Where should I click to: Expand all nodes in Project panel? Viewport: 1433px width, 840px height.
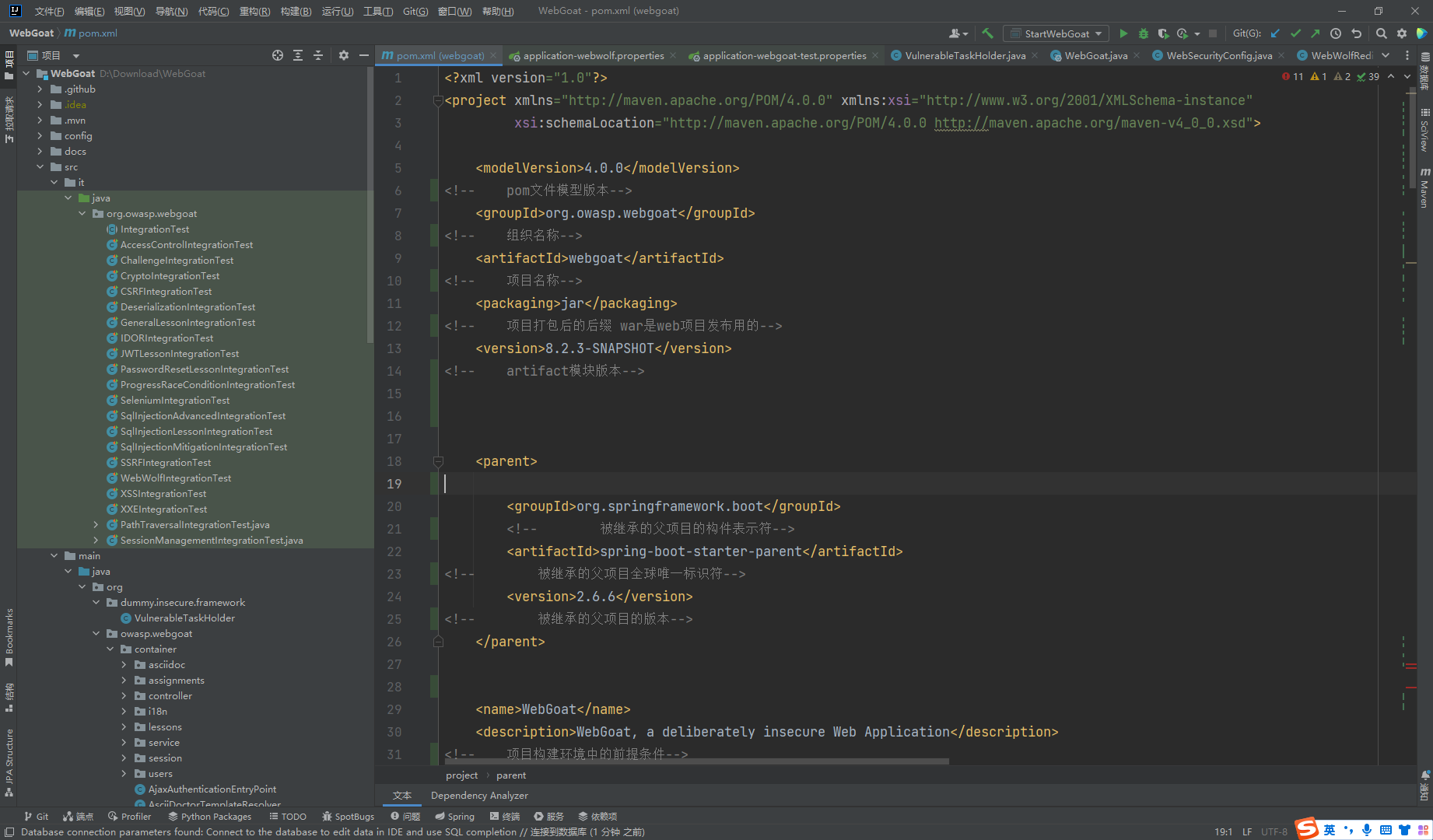(x=298, y=55)
